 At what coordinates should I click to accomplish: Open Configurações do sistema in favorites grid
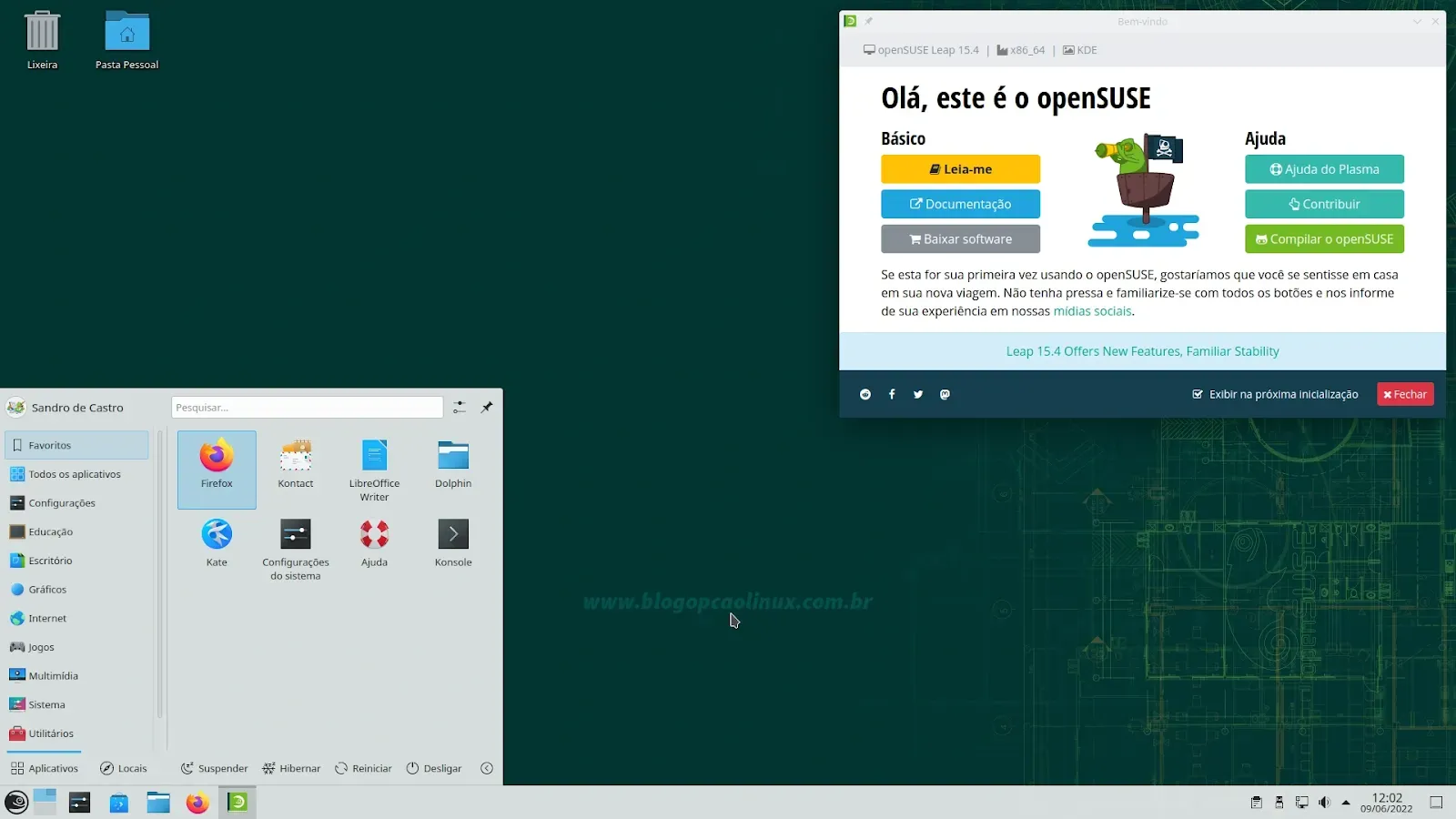click(296, 548)
